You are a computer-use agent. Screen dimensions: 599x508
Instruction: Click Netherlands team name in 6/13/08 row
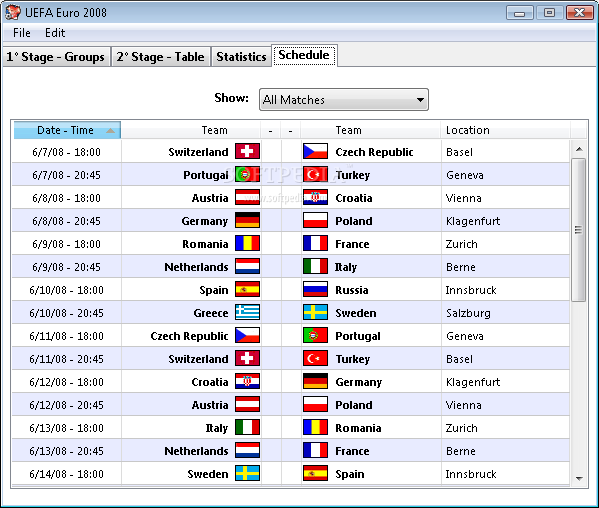tap(196, 451)
